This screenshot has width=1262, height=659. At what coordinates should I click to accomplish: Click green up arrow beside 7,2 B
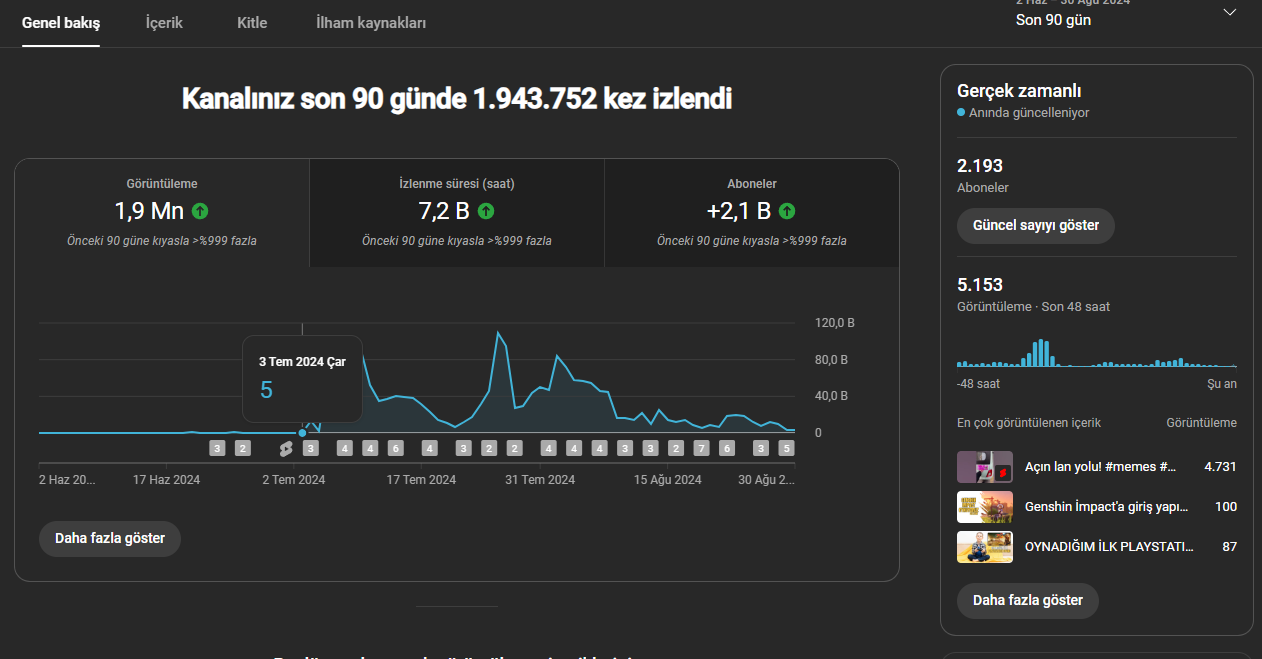click(x=486, y=211)
